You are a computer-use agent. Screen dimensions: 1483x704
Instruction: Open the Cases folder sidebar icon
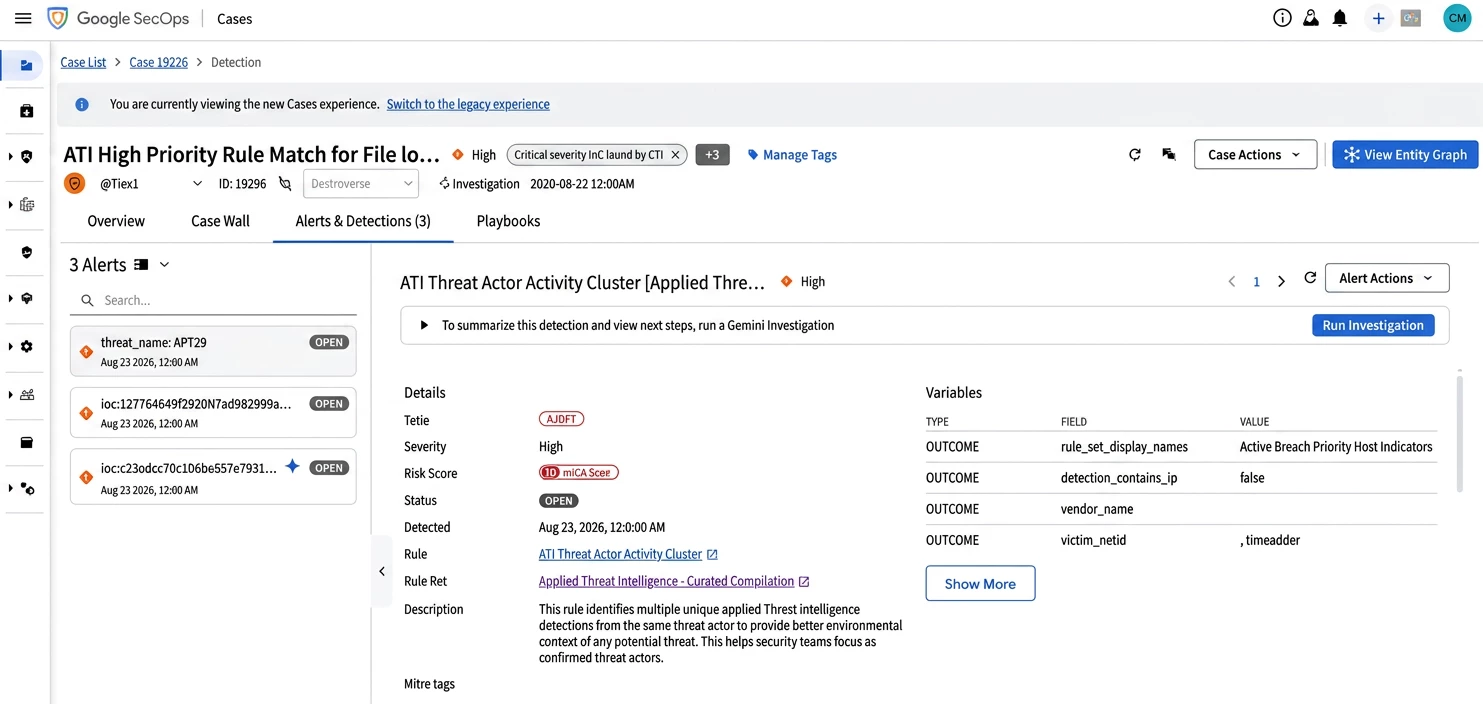click(26, 66)
